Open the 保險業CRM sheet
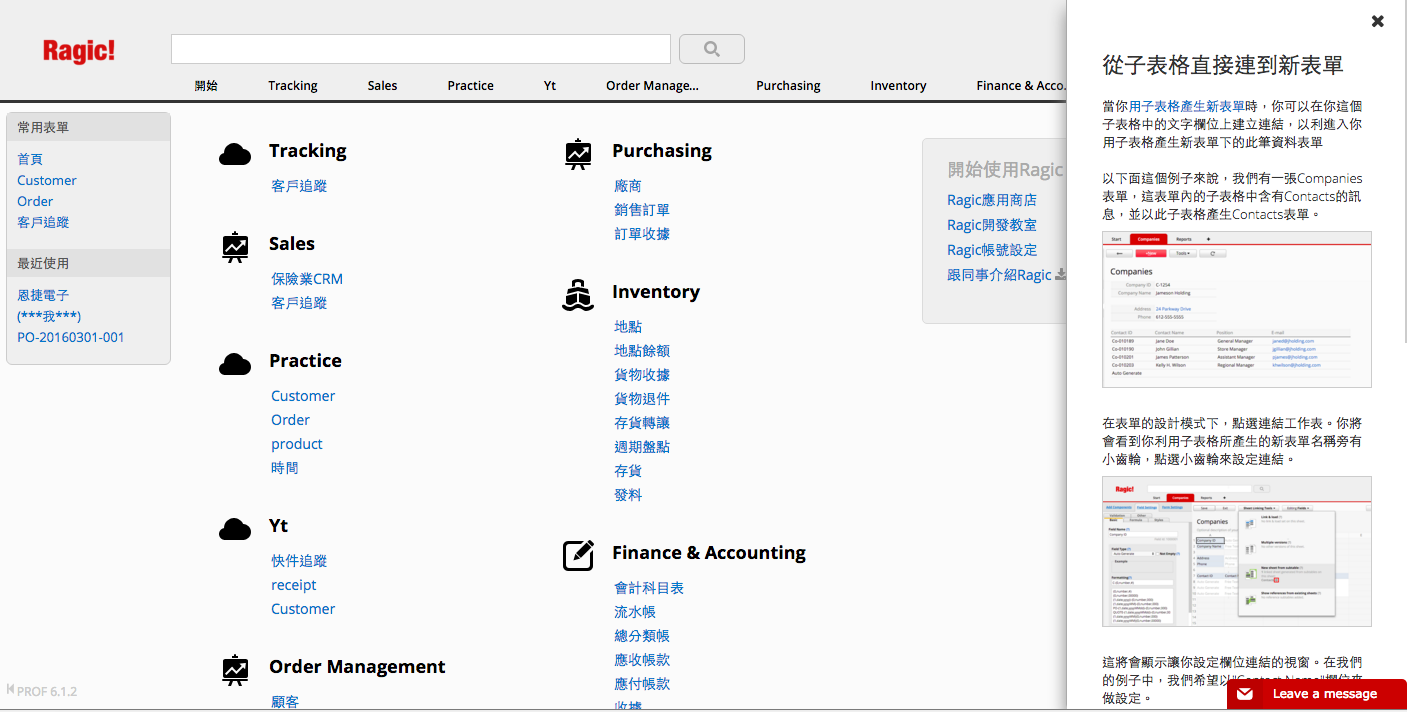This screenshot has width=1407, height=712. (x=307, y=279)
